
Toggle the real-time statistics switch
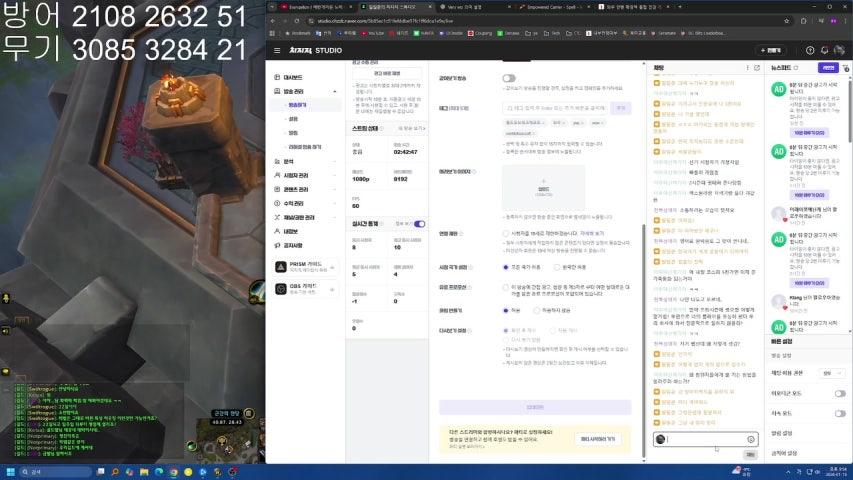click(x=420, y=224)
